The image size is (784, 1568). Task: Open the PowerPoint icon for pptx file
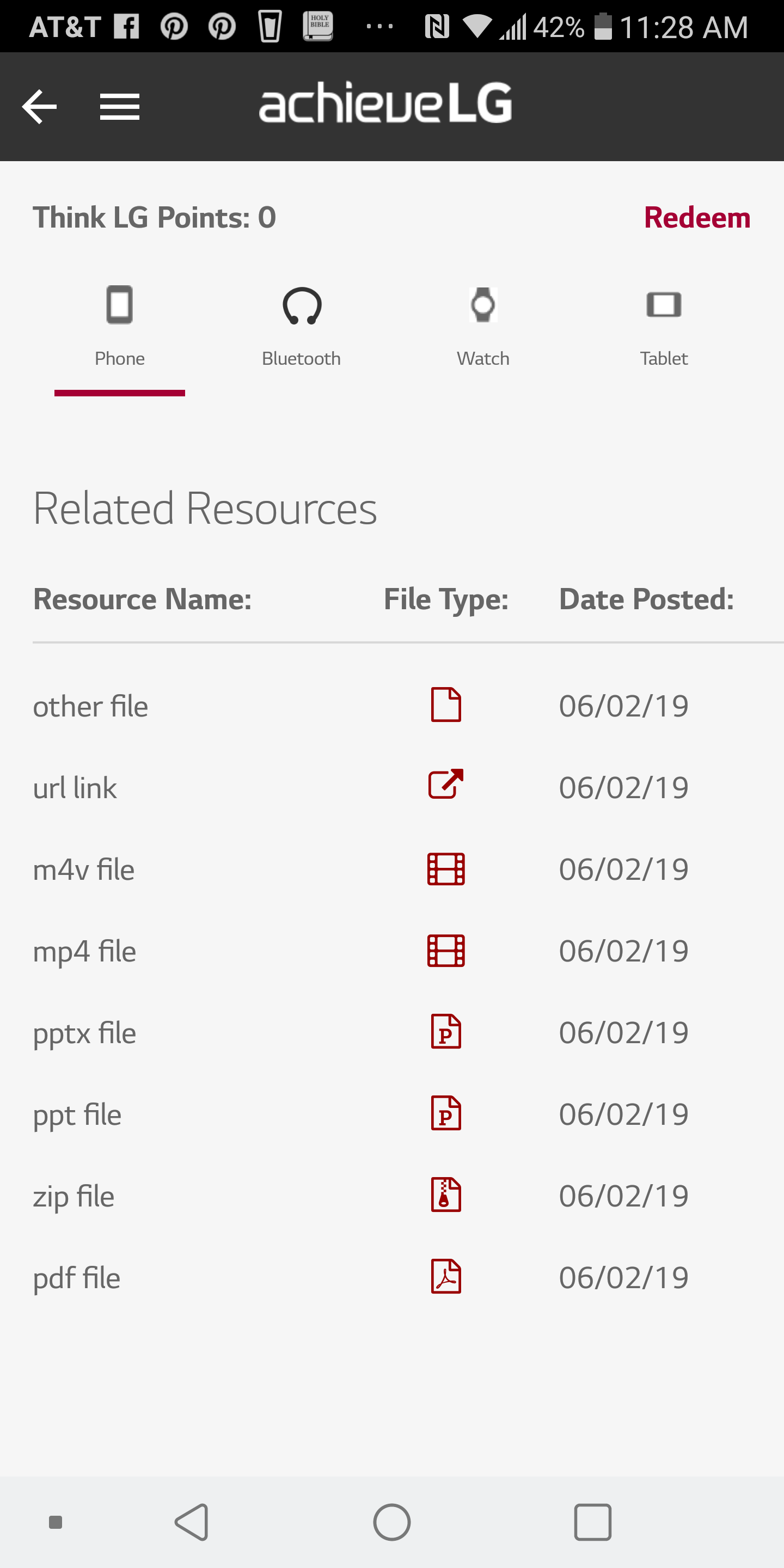(x=446, y=1032)
